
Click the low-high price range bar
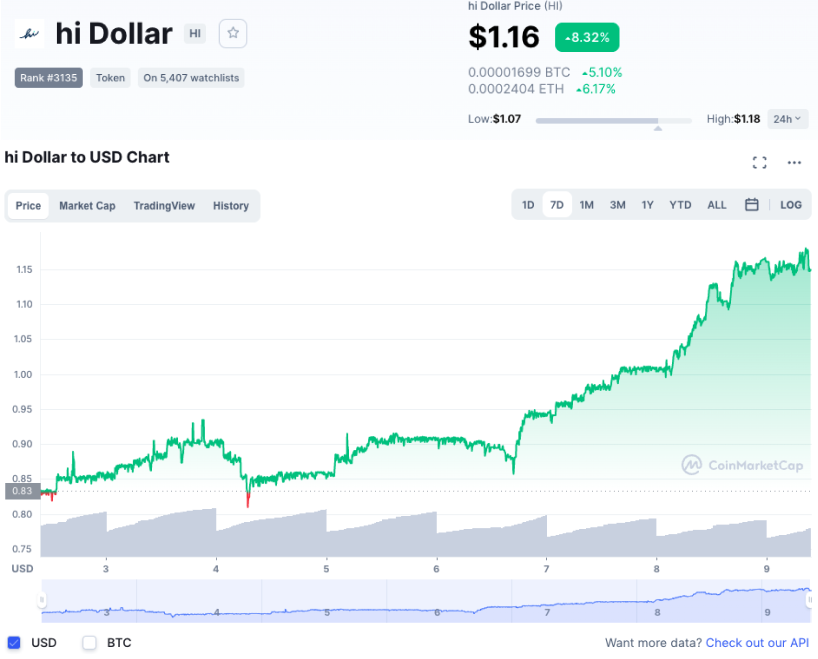click(x=614, y=121)
